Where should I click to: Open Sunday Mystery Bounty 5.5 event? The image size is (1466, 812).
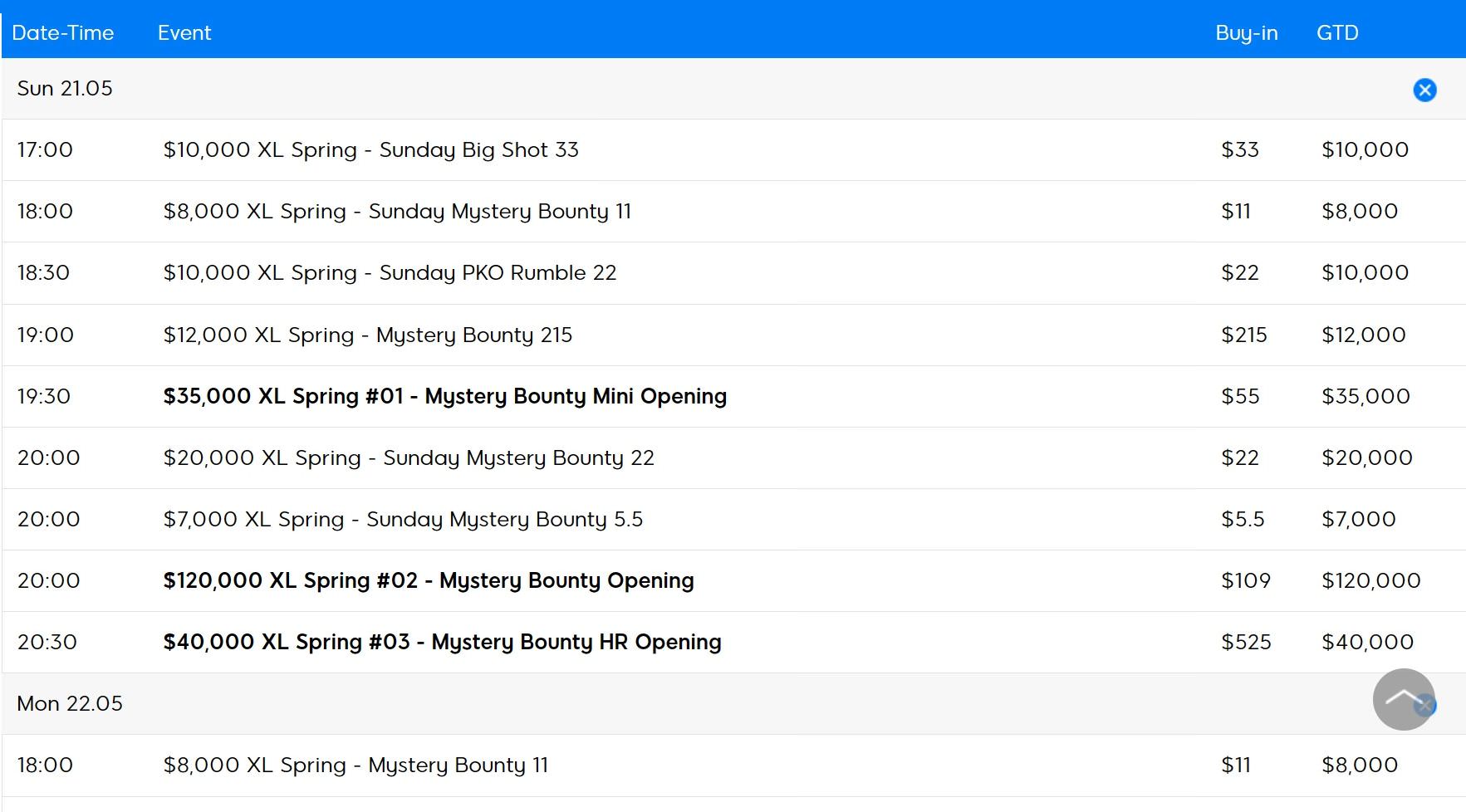(403, 520)
